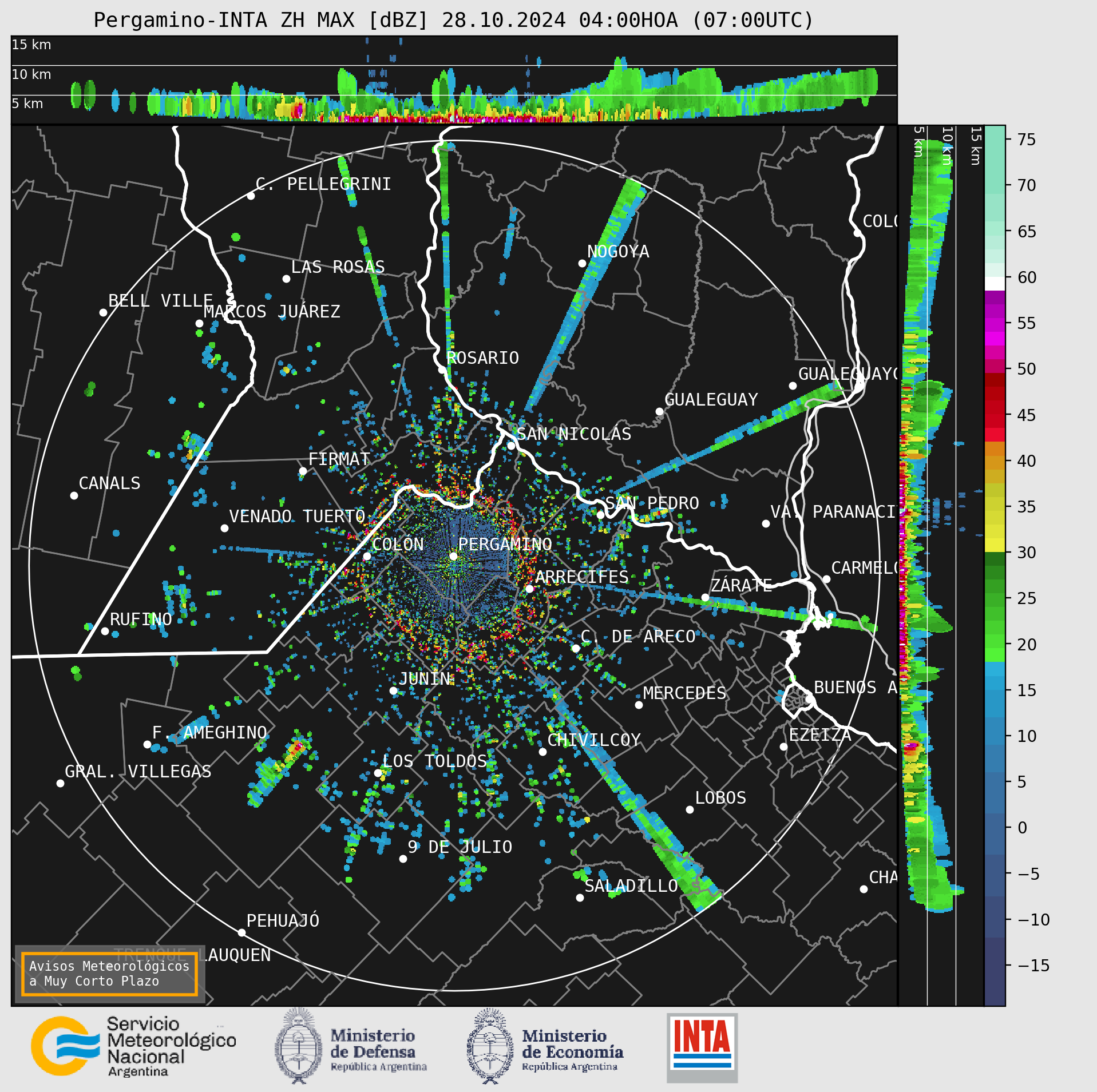
Task: Click the 15 km label in the right profile
Action: coord(976,146)
